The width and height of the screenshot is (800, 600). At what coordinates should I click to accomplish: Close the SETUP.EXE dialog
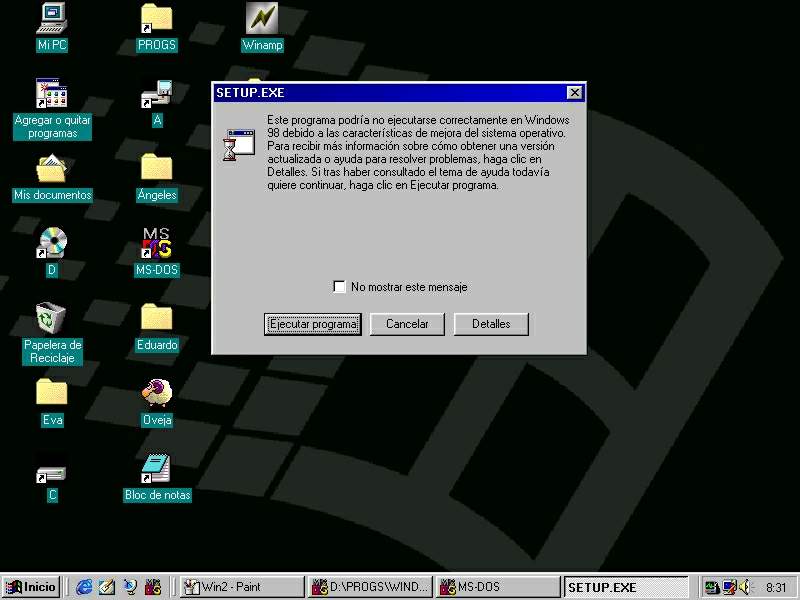(x=574, y=92)
